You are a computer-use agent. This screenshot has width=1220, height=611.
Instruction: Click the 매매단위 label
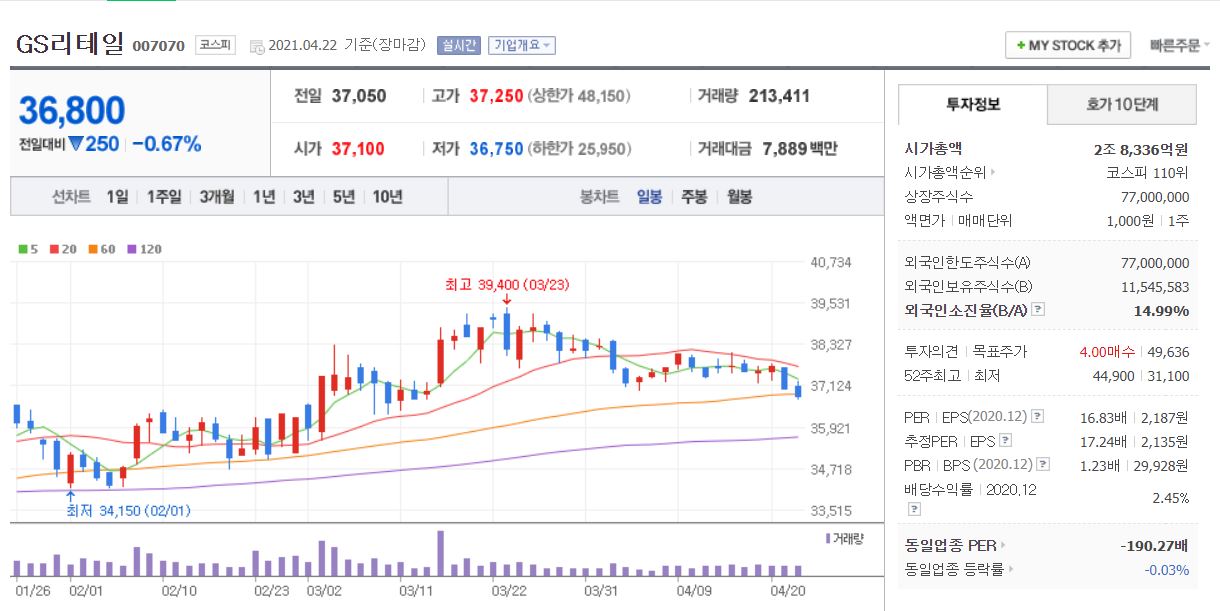click(x=985, y=221)
